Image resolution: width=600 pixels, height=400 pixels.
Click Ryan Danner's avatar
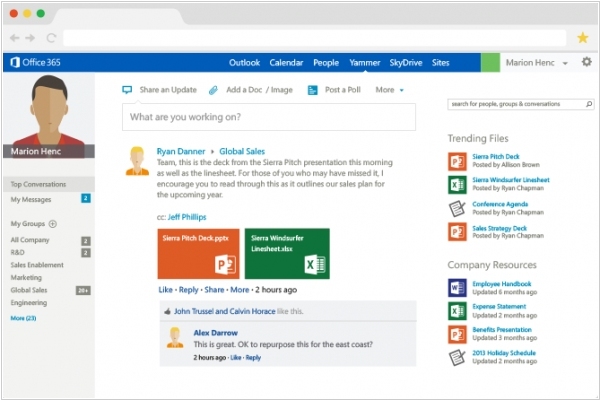137,161
